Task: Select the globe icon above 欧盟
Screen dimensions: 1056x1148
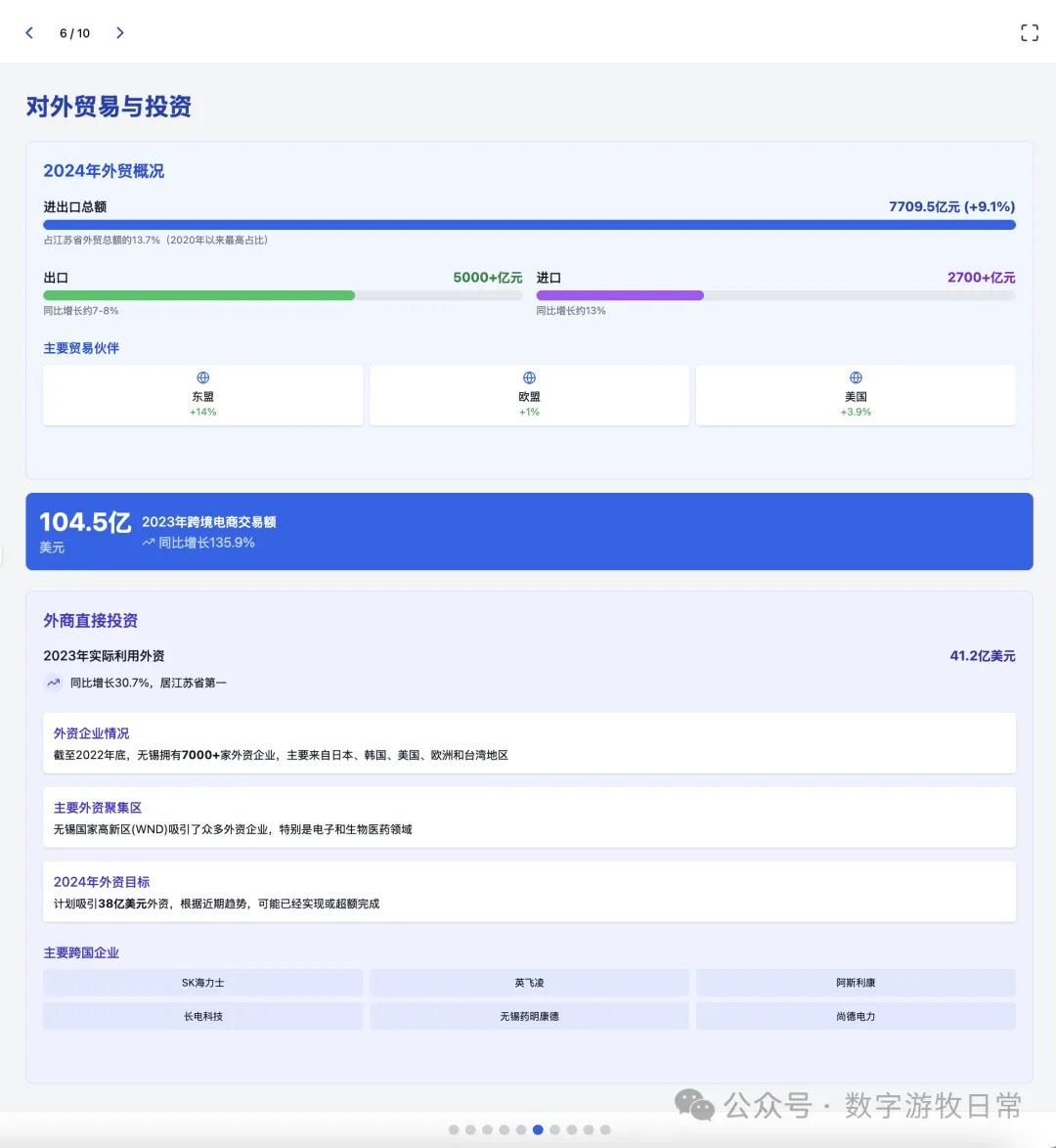Action: pos(528,377)
